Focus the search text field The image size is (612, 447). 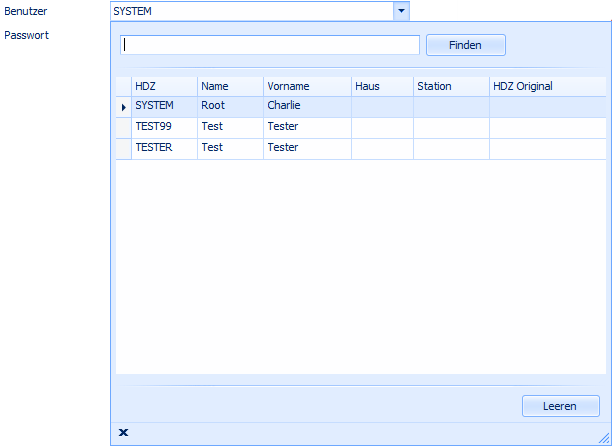269,45
